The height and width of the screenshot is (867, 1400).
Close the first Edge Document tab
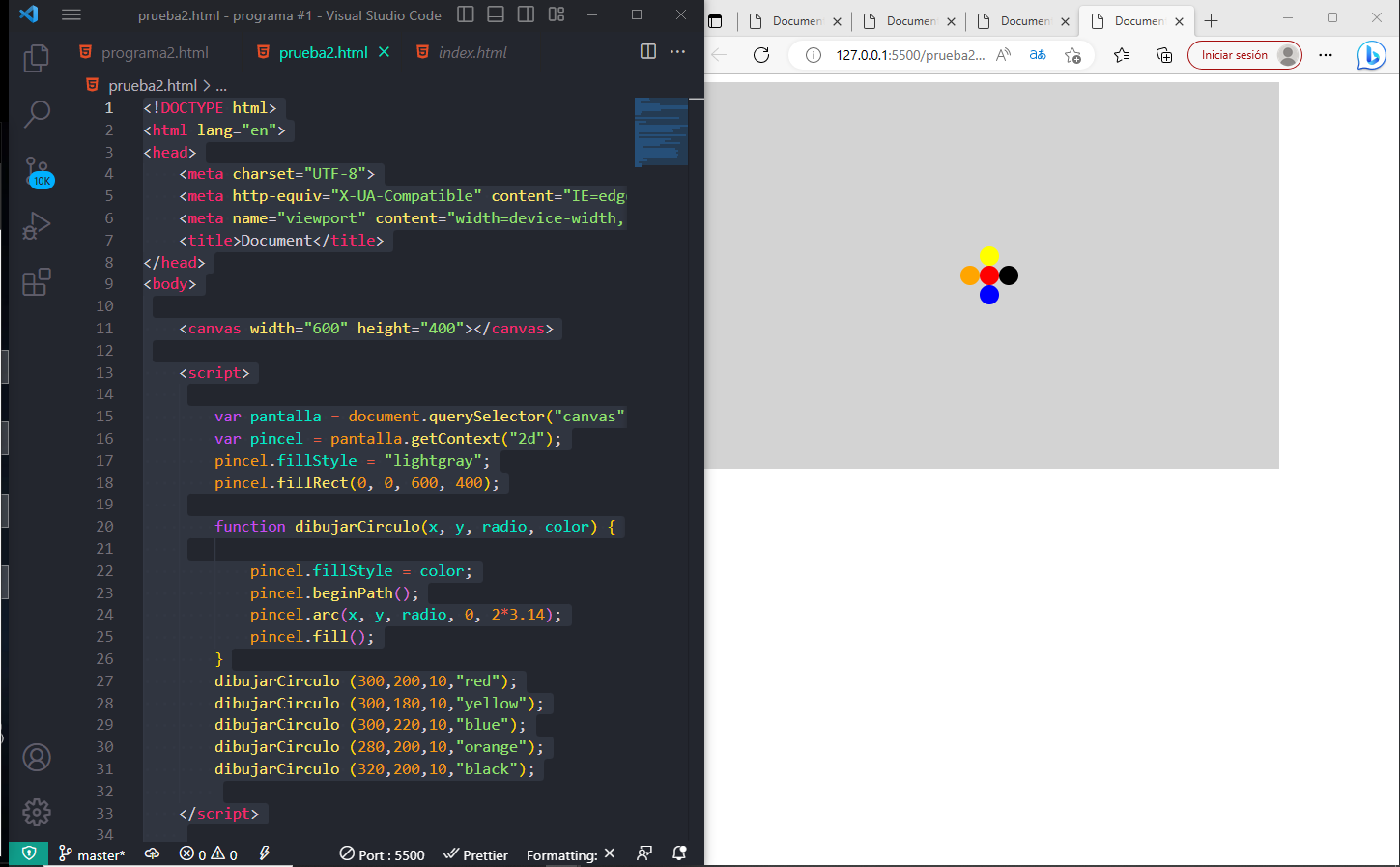(837, 21)
